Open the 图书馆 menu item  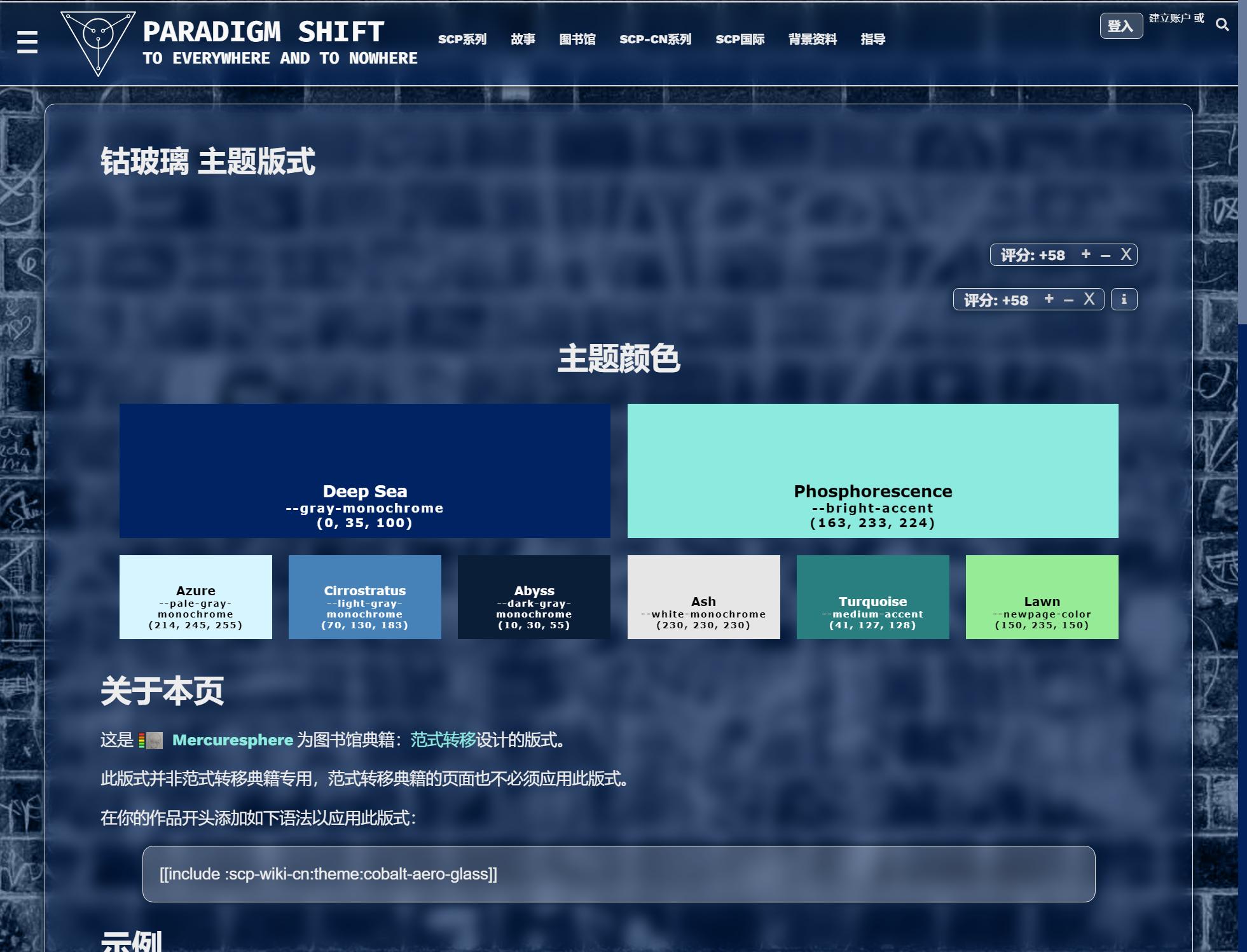click(577, 39)
